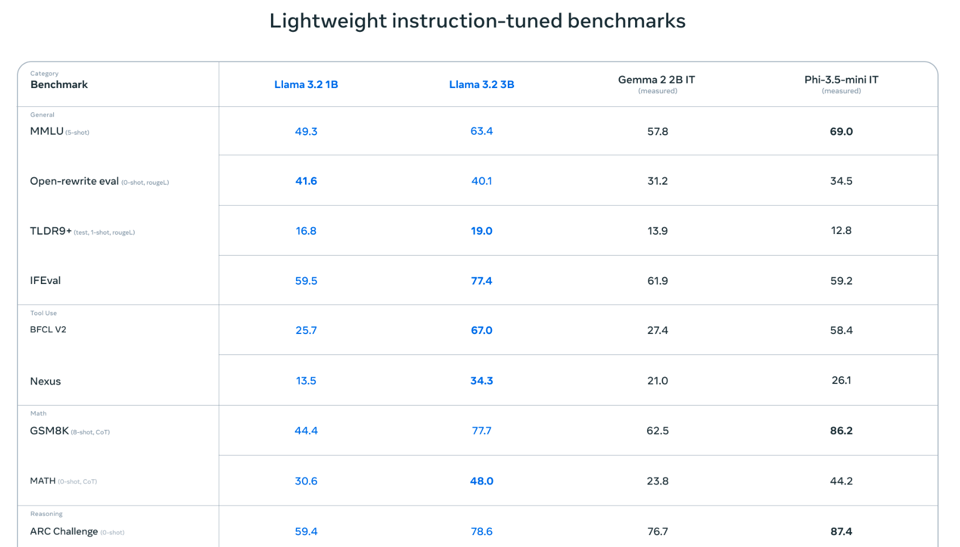The image size is (960, 547).
Task: Select the Nexus row label
Action: (45, 381)
